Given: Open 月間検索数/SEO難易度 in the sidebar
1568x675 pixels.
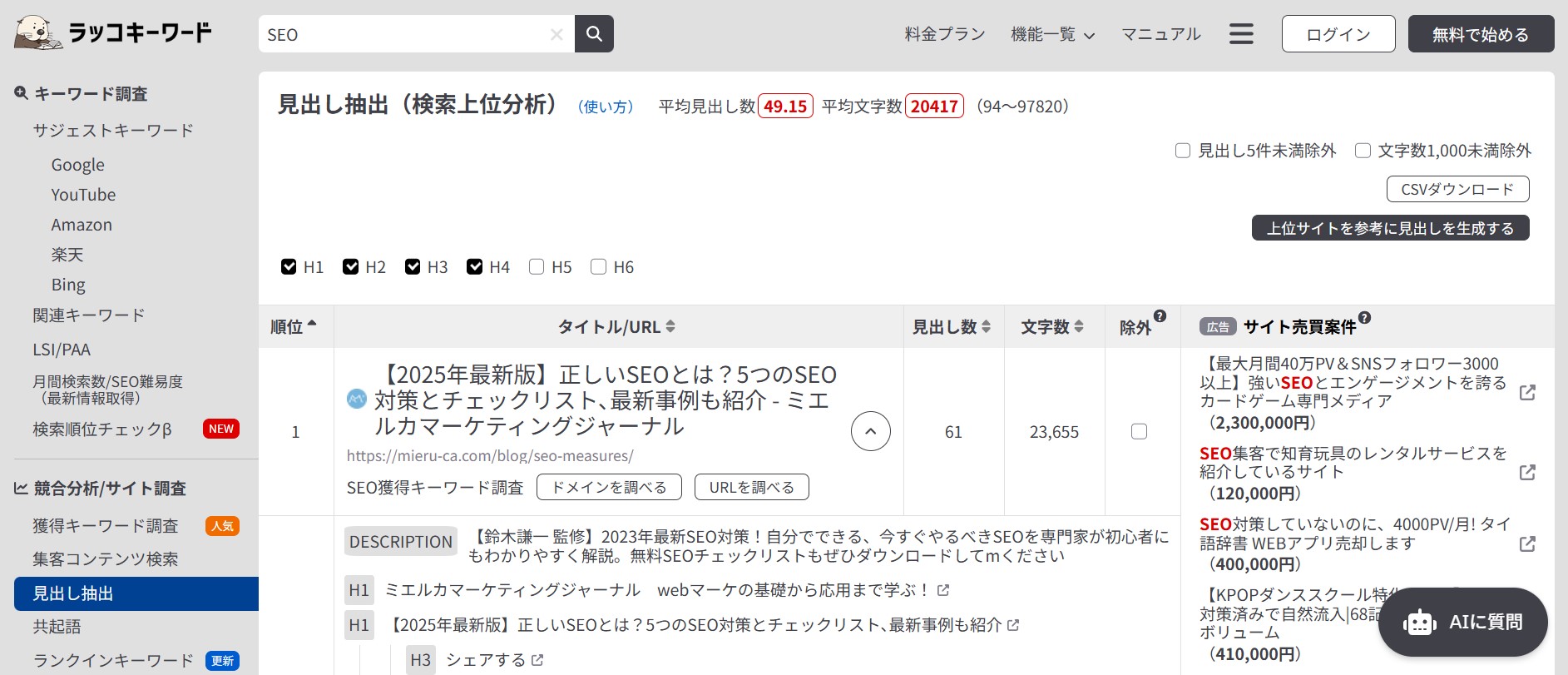Looking at the screenshot, I should coord(107,390).
